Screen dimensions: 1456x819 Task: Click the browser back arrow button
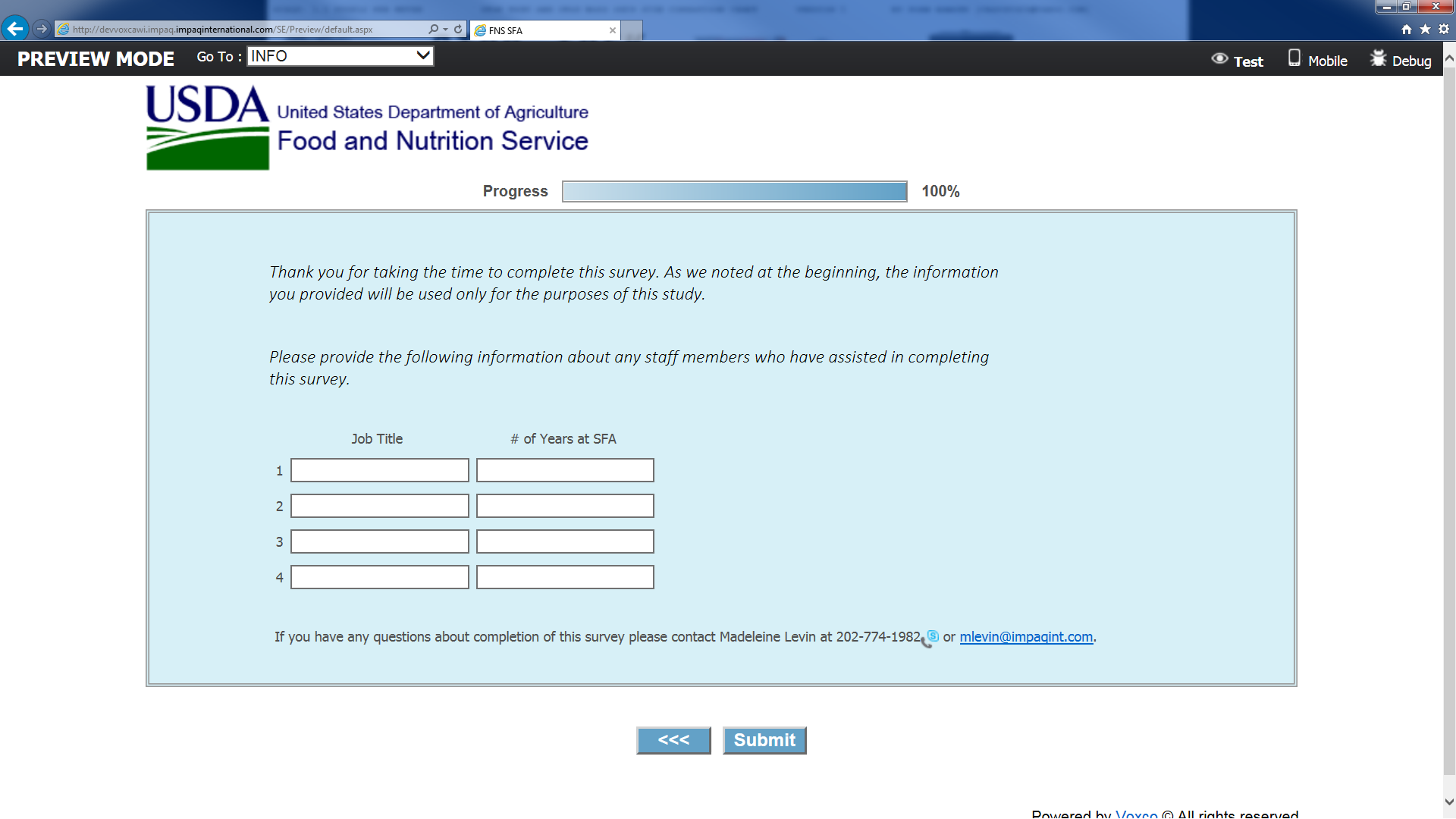tap(15, 29)
